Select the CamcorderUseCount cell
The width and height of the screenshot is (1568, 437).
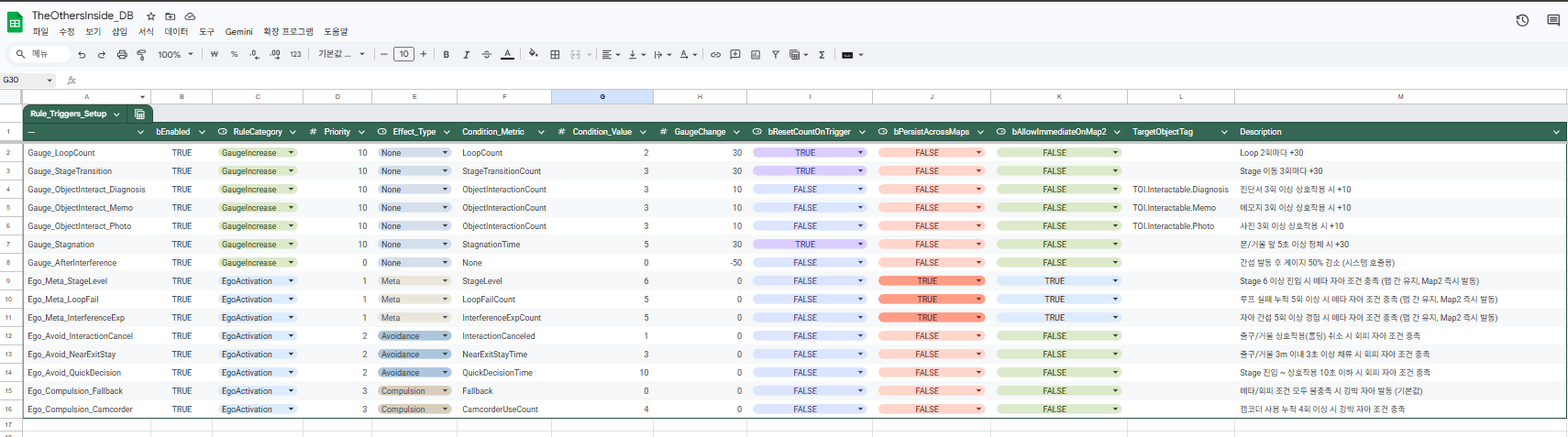504,410
